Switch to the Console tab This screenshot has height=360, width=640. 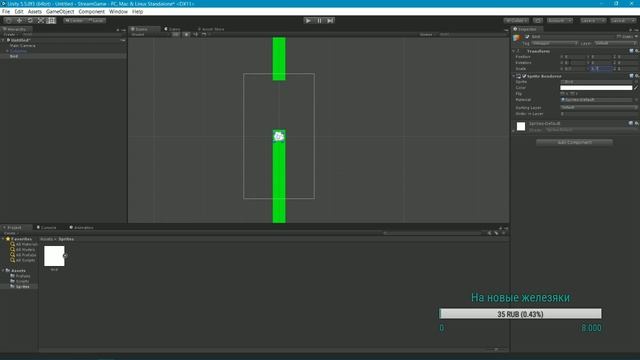(x=47, y=227)
